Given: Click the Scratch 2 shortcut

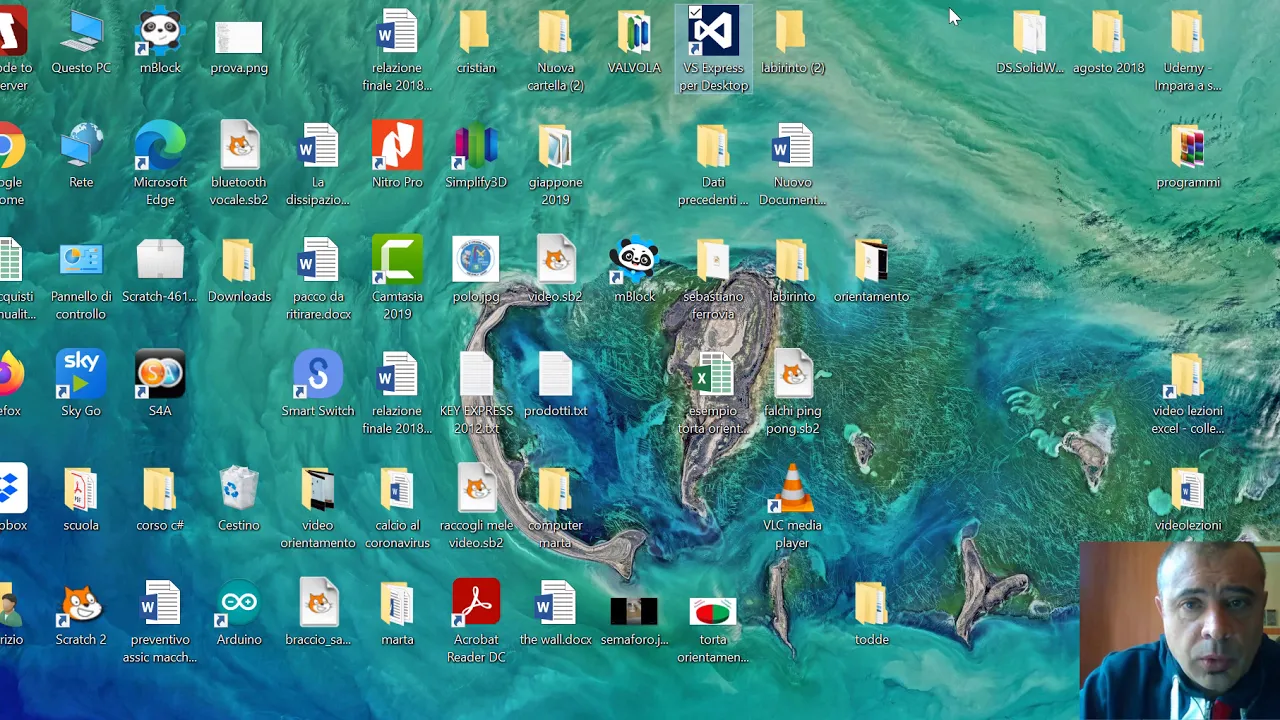Looking at the screenshot, I should click(81, 612).
